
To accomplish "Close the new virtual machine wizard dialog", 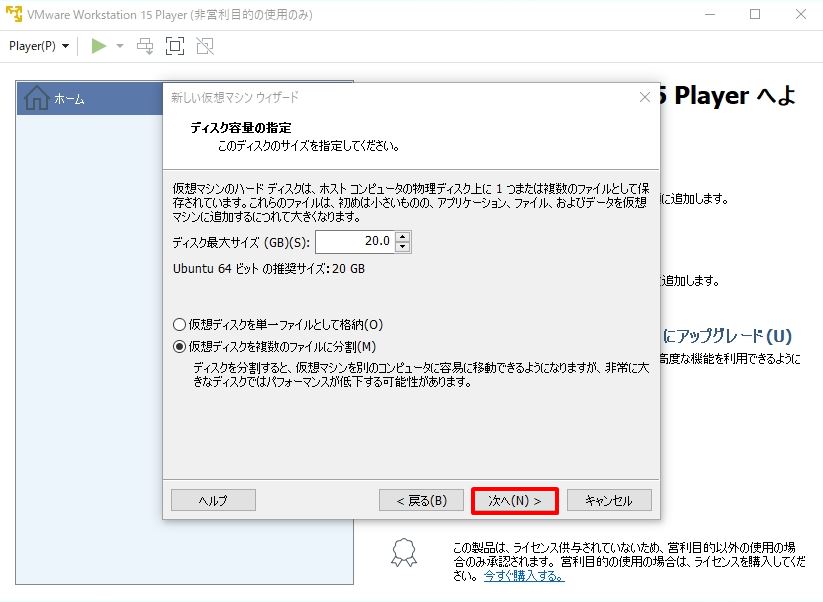I will click(x=645, y=97).
